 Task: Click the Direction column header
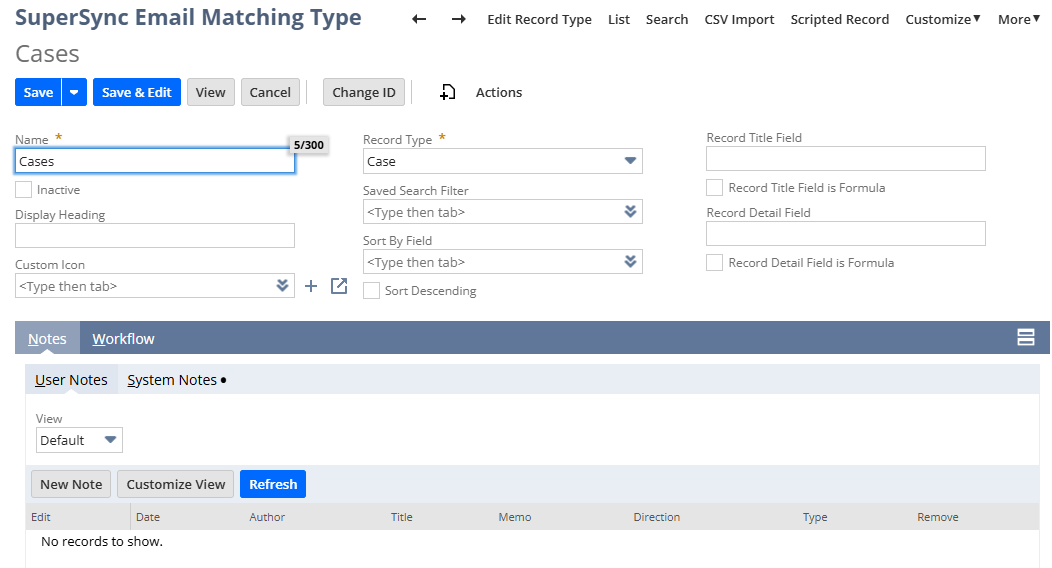[x=657, y=517]
